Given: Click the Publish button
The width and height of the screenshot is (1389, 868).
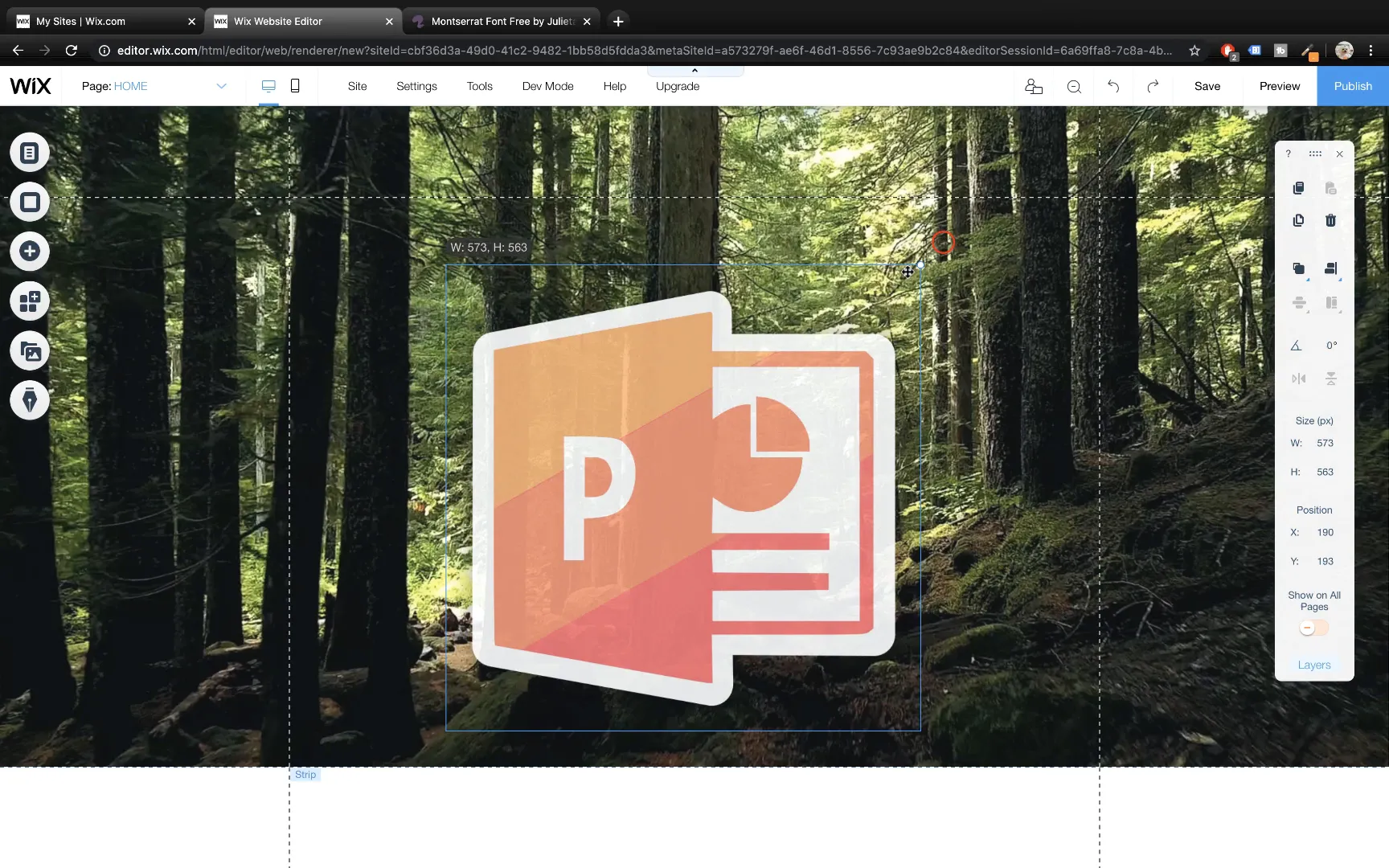Looking at the screenshot, I should [1353, 86].
